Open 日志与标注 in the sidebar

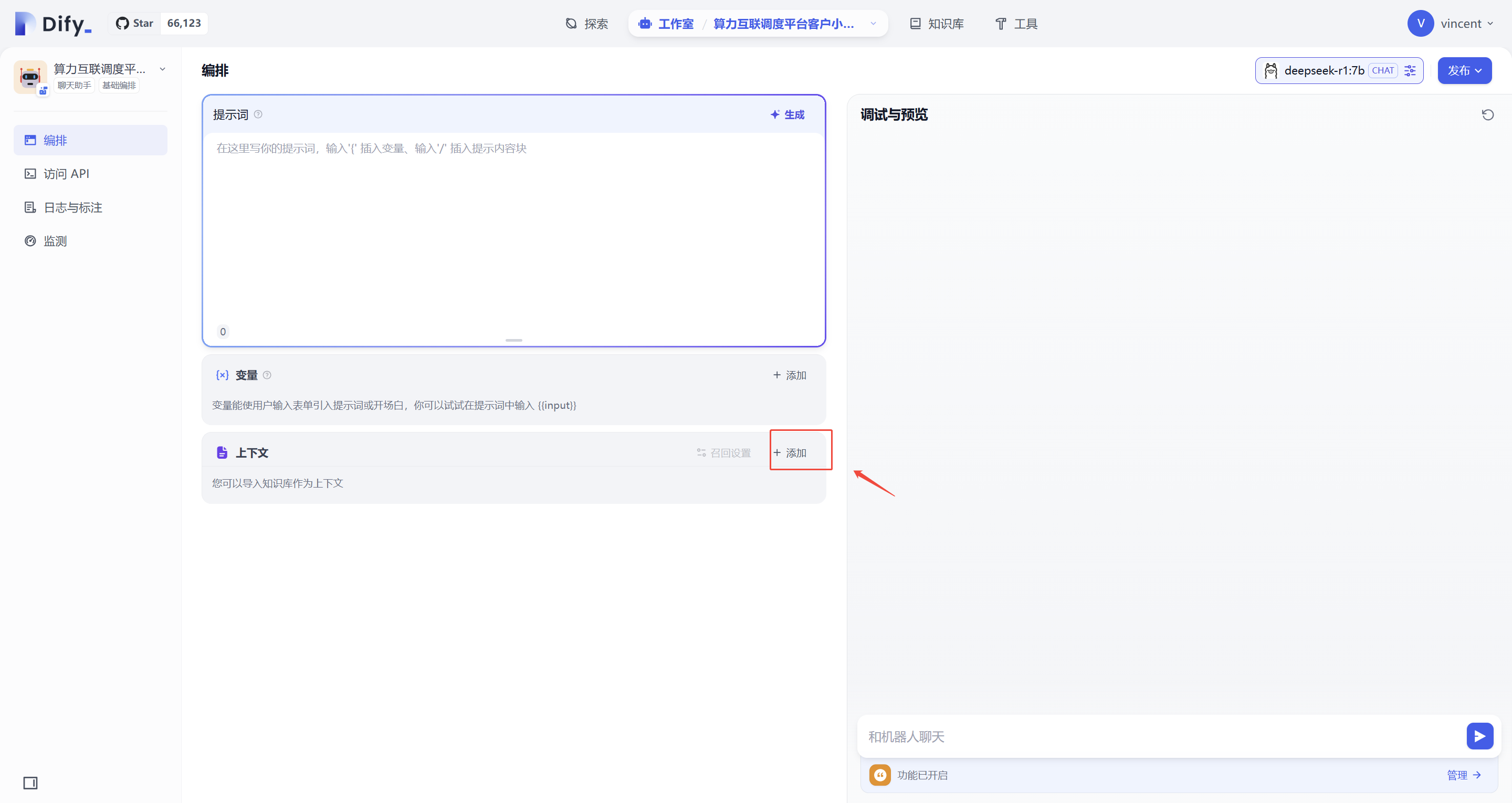click(90, 207)
